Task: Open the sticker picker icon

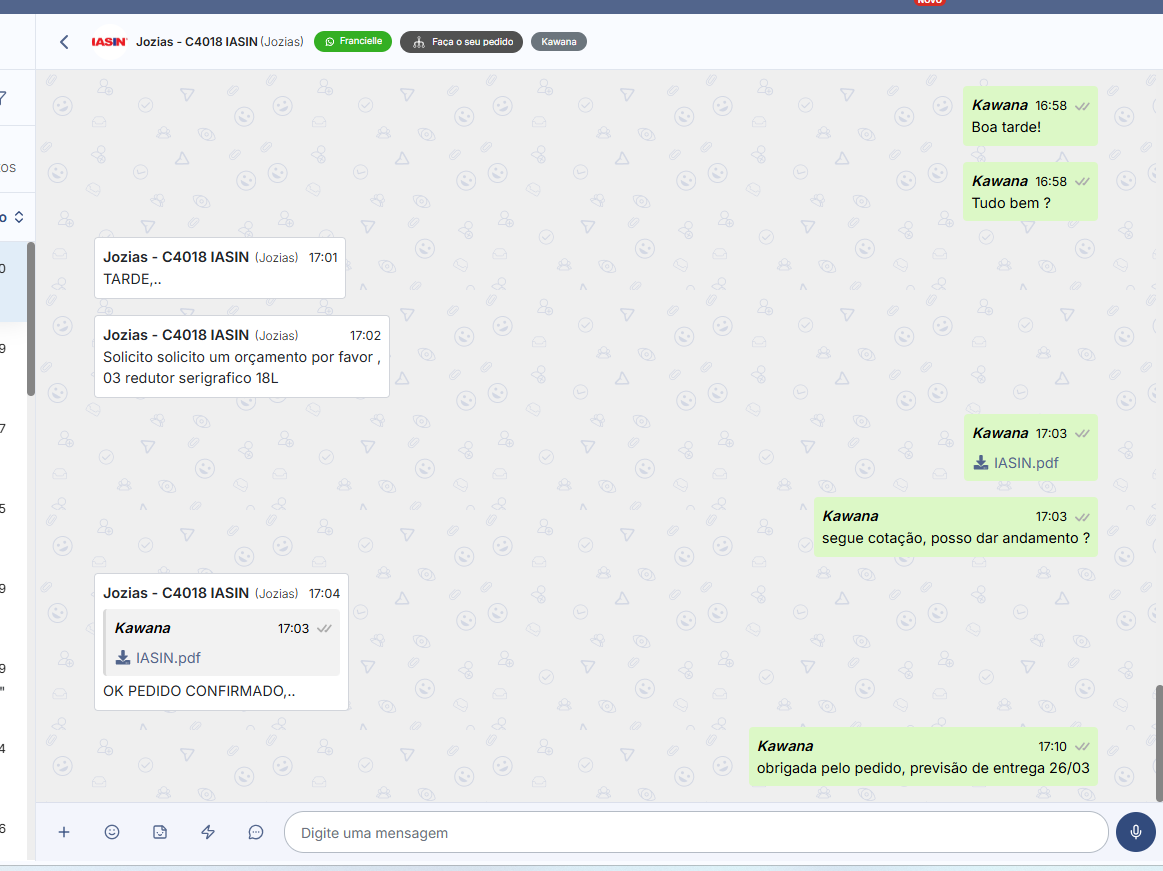Action: (160, 832)
